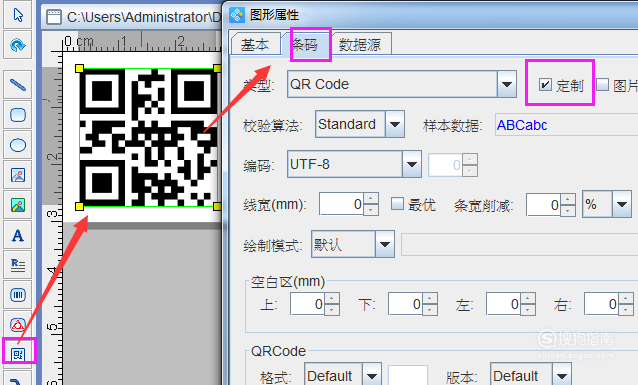This screenshot has width=638, height=385.
Task: Select the blue picture insert tool
Action: tap(17, 175)
